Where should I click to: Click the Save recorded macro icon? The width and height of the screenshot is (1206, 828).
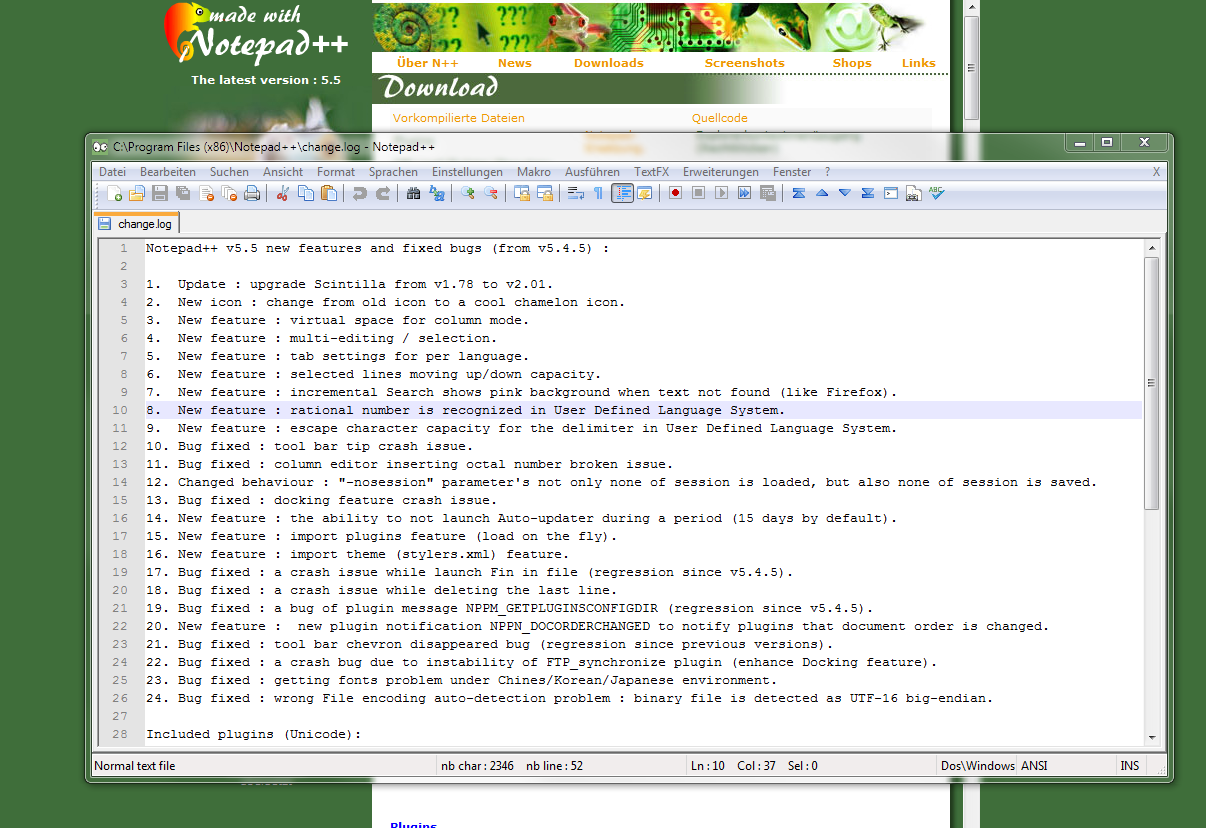point(767,193)
